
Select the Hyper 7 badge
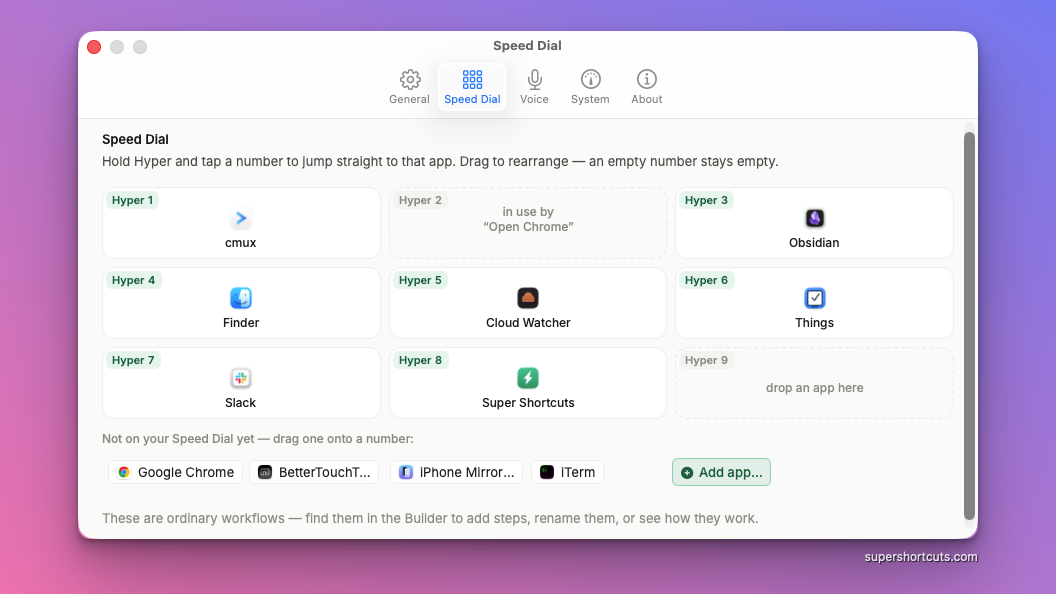[133, 360]
